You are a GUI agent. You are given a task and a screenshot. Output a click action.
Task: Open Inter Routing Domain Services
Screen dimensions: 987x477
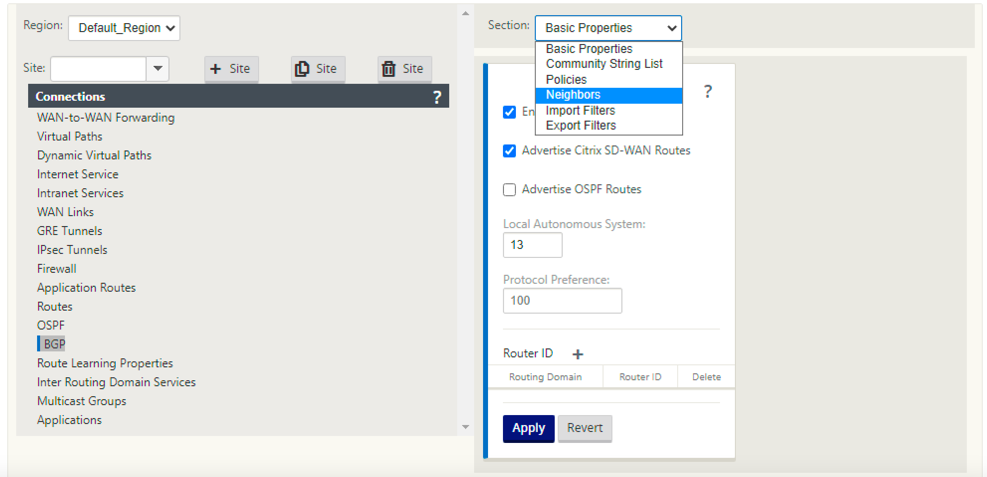click(116, 382)
